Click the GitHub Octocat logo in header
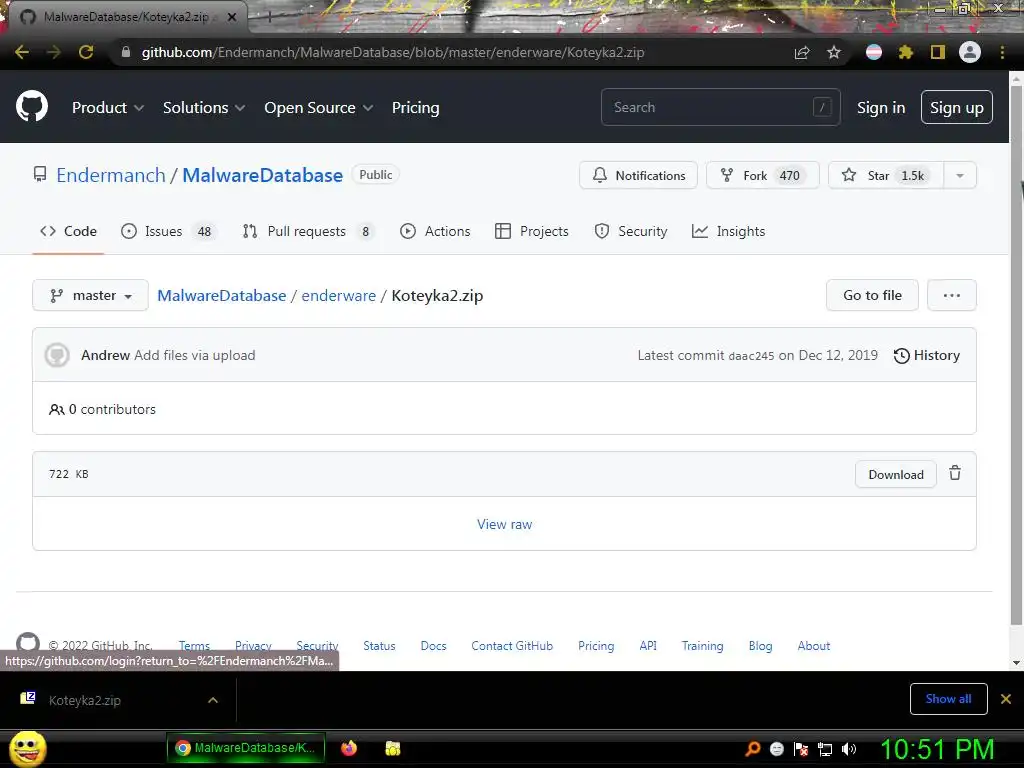The image size is (1024, 768). point(32,107)
